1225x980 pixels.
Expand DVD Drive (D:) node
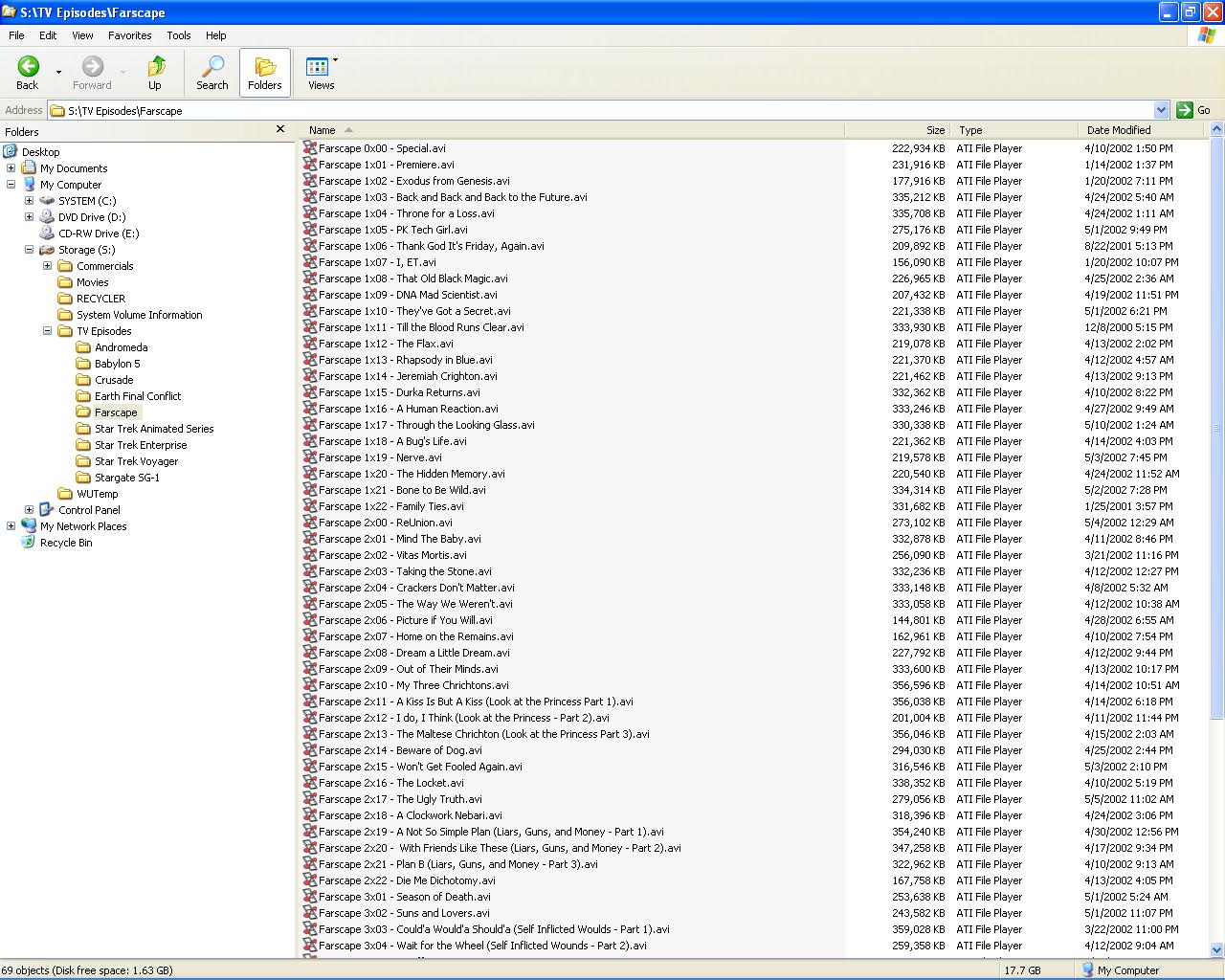point(29,217)
